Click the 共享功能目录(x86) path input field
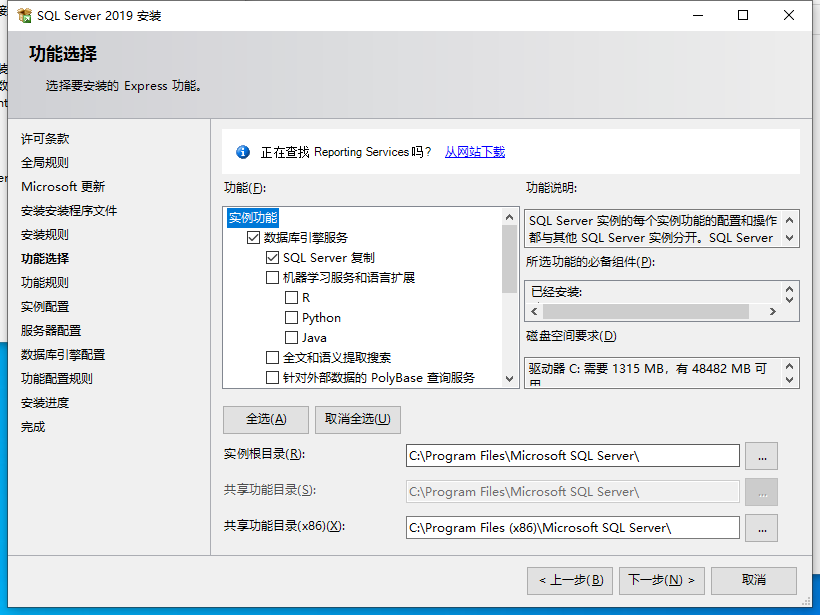The width and height of the screenshot is (820, 615). click(573, 528)
